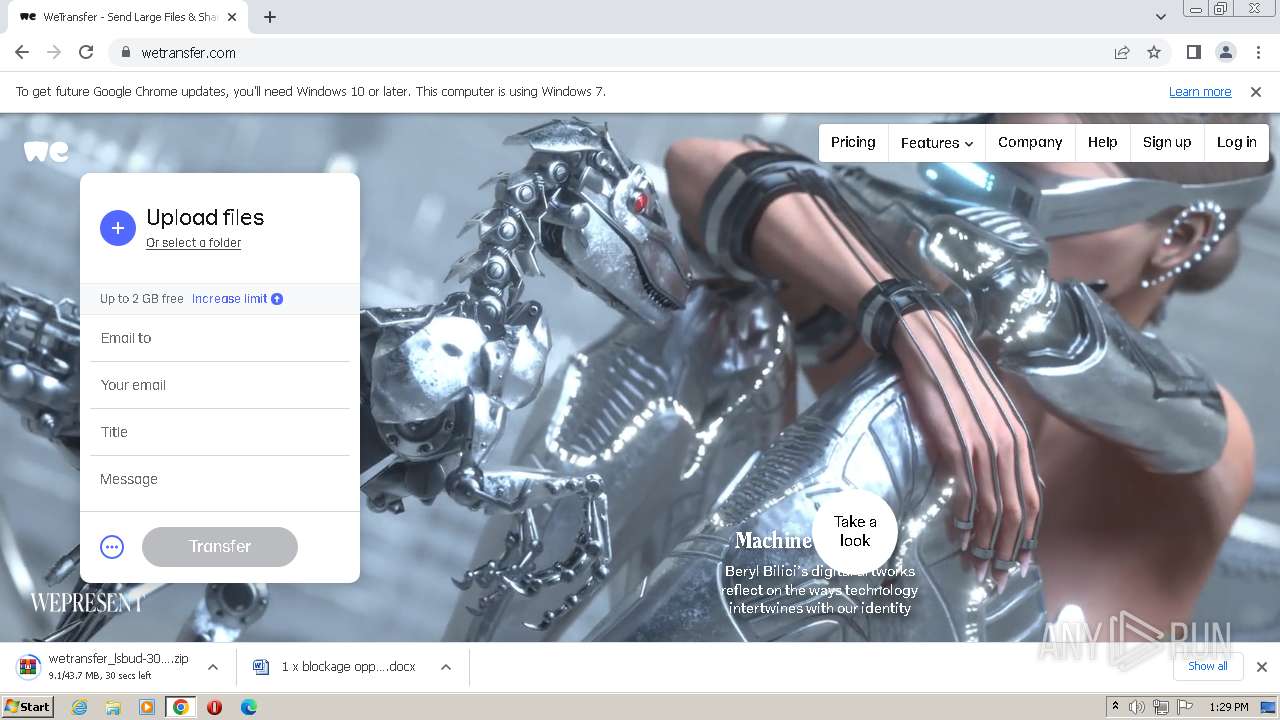Screen dimensions: 1280x720
Task: Click the taskbar clock showing 1:29 PM
Action: [1228, 707]
